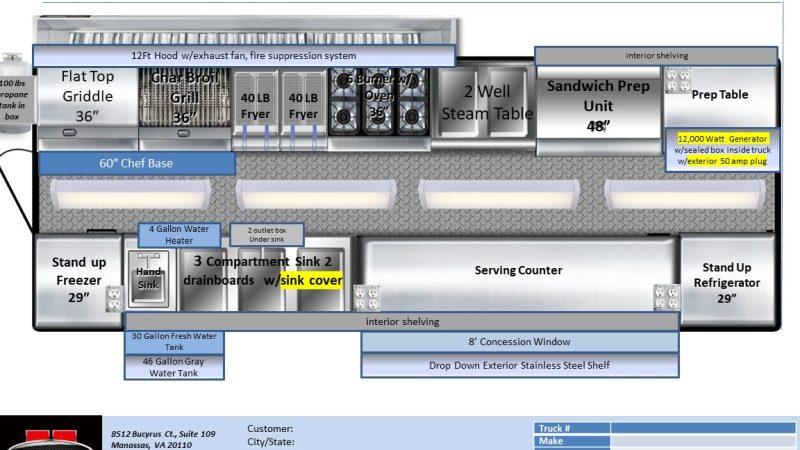Click the 60" Chef Base label
The width and height of the screenshot is (800, 450).
136,163
